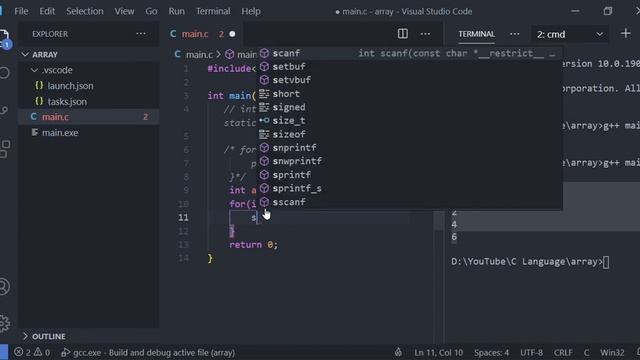Open editor more actions ellipsis

[x=425, y=34]
